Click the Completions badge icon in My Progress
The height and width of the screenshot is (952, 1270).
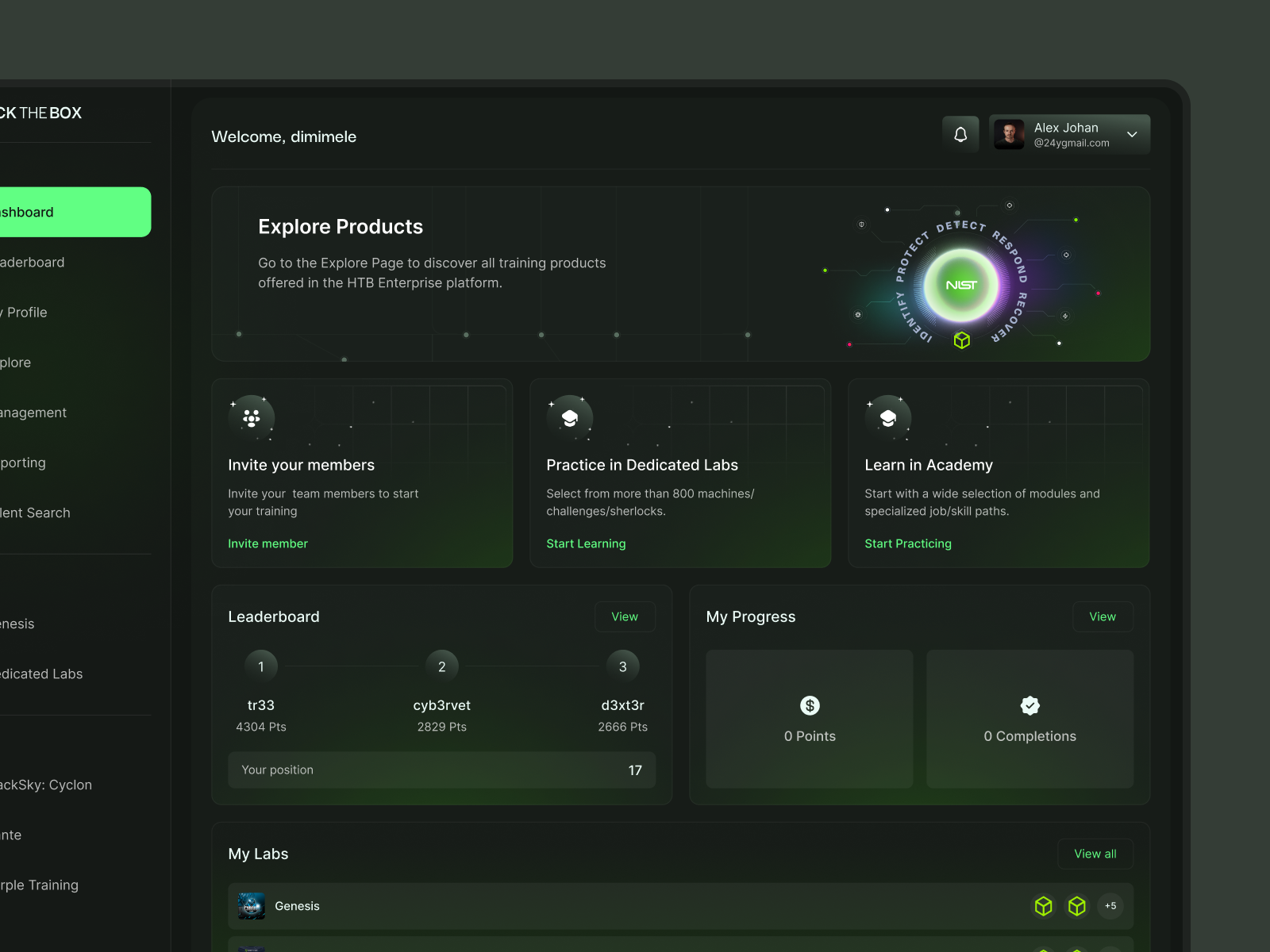click(1029, 706)
